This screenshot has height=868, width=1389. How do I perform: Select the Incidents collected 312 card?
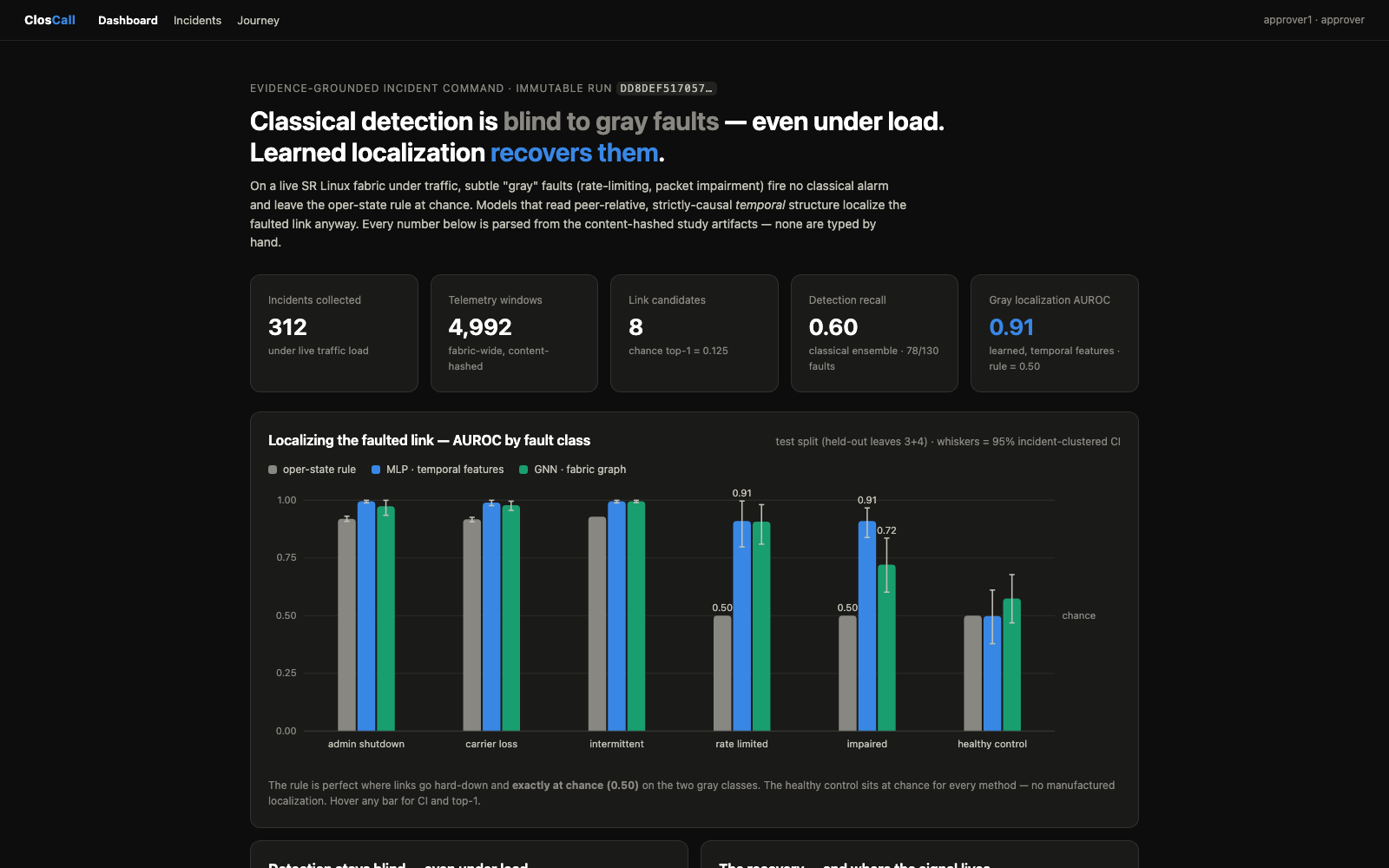coord(334,333)
